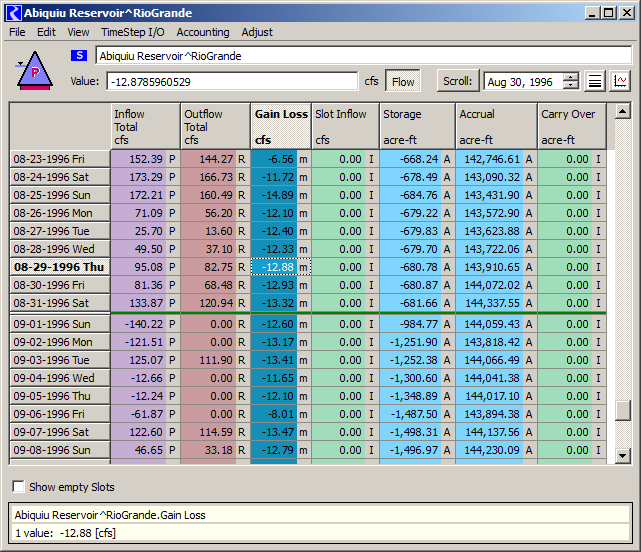Close the Abiquiu Reservoir window
The width and height of the screenshot is (641, 552).
(627, 13)
